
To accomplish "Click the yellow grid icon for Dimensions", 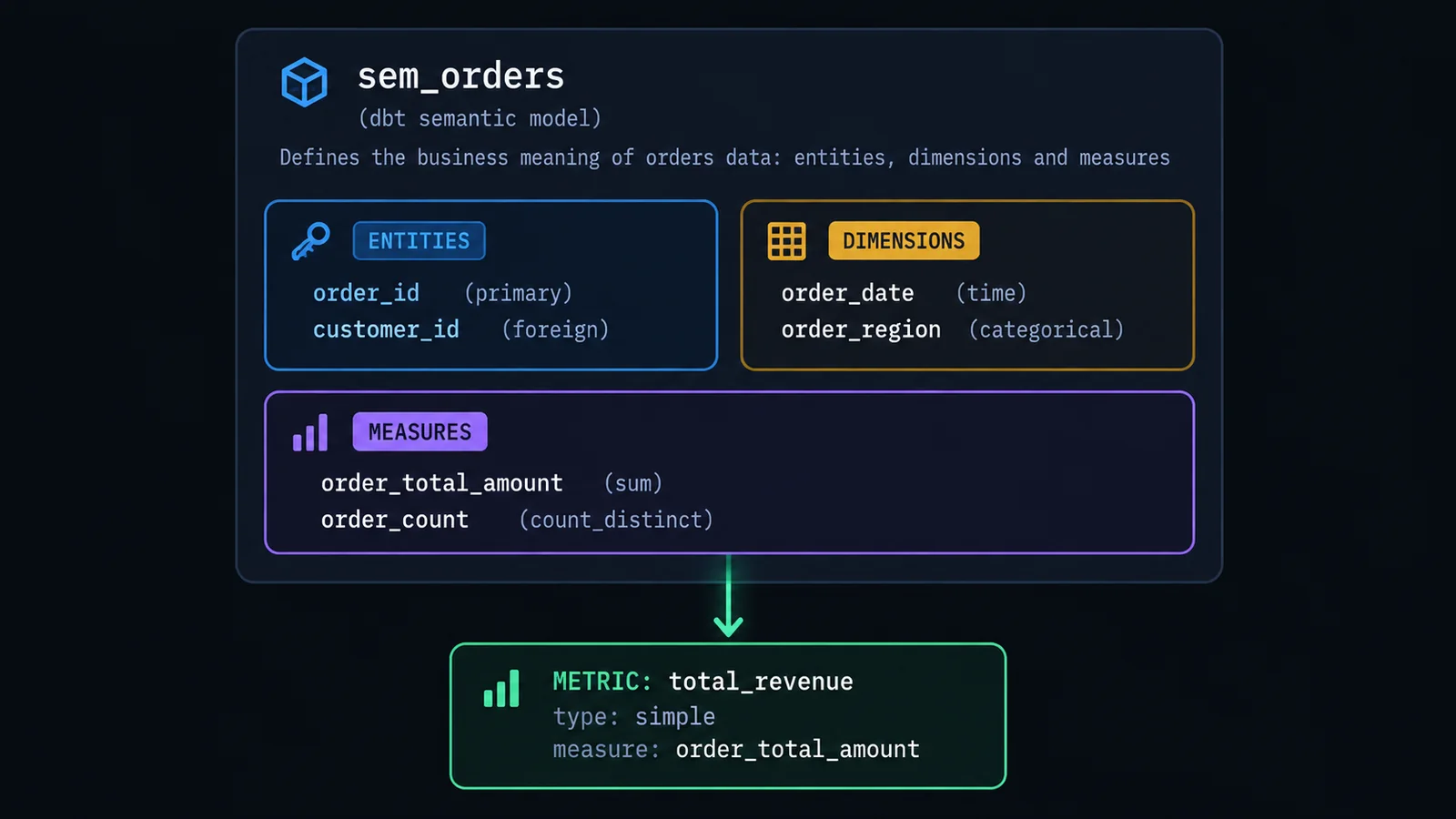I will 786,241.
